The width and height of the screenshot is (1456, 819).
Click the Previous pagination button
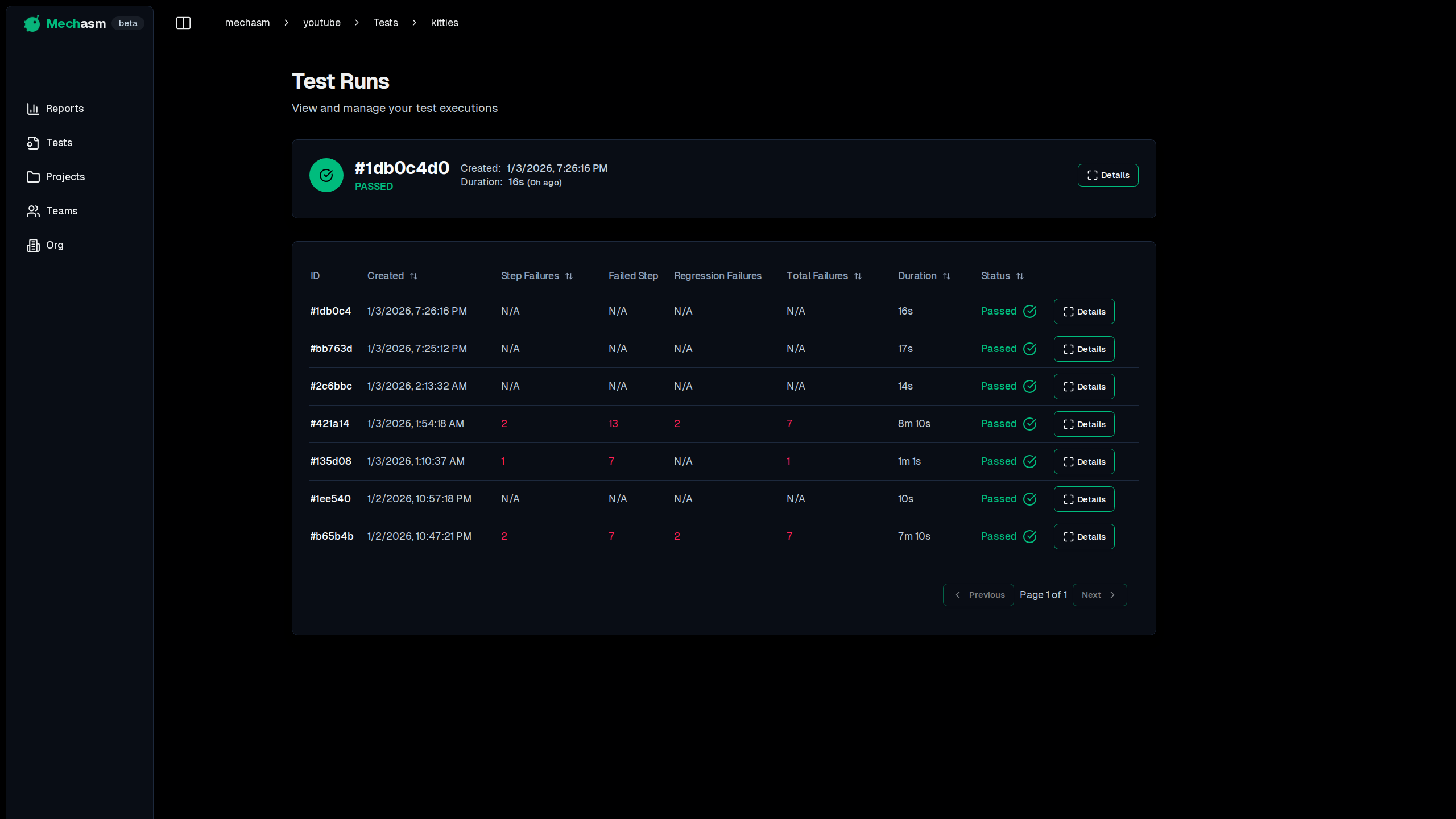coord(978,594)
